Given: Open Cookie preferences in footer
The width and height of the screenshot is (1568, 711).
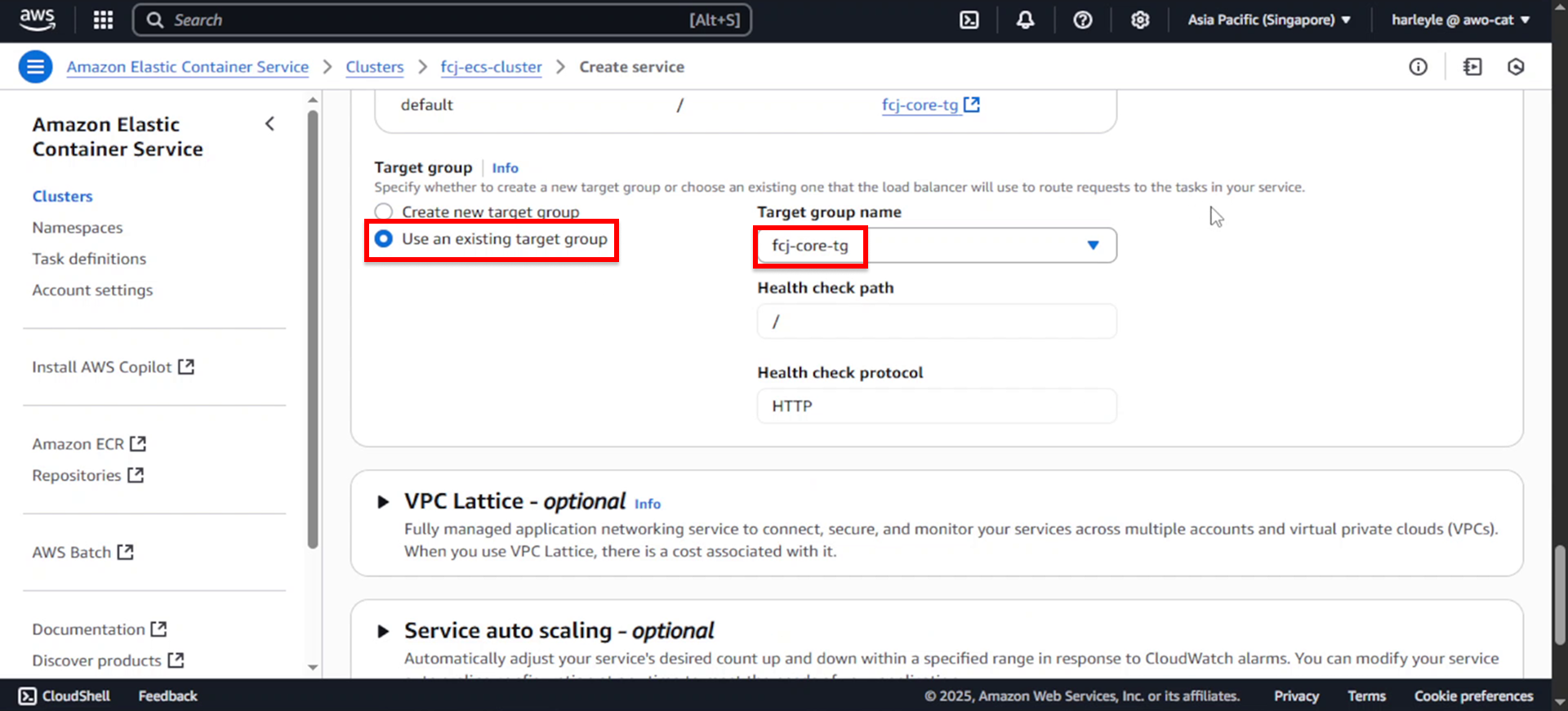Looking at the screenshot, I should click(1473, 695).
